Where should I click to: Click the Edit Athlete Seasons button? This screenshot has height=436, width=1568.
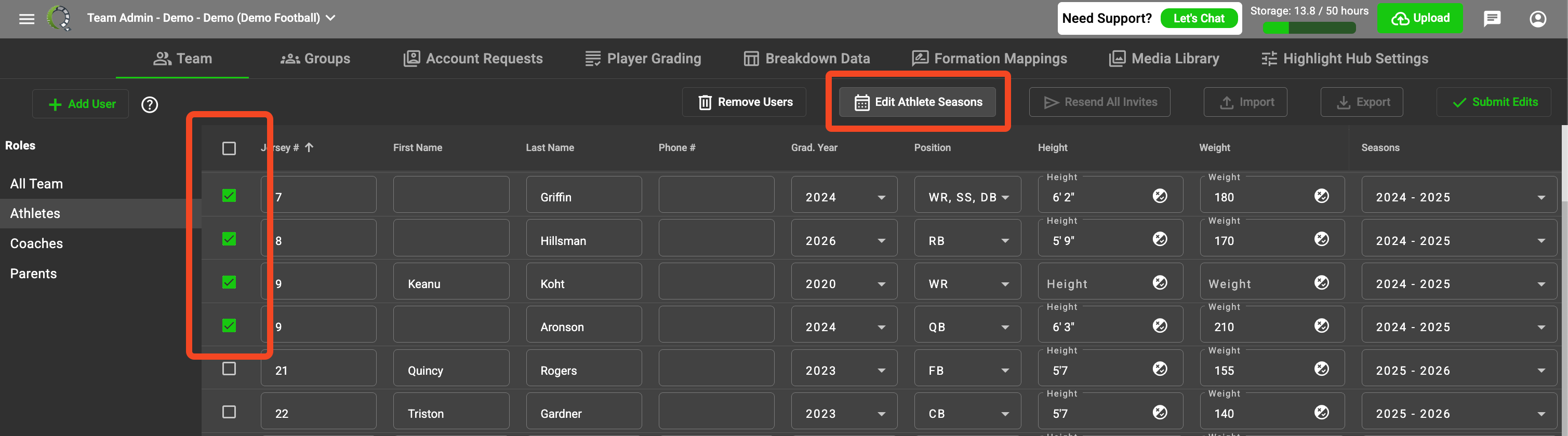click(918, 102)
